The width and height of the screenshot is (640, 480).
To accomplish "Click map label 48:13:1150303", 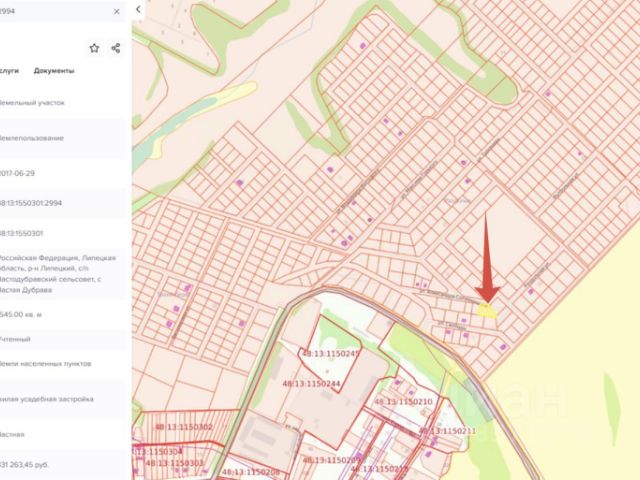I will tap(174, 463).
